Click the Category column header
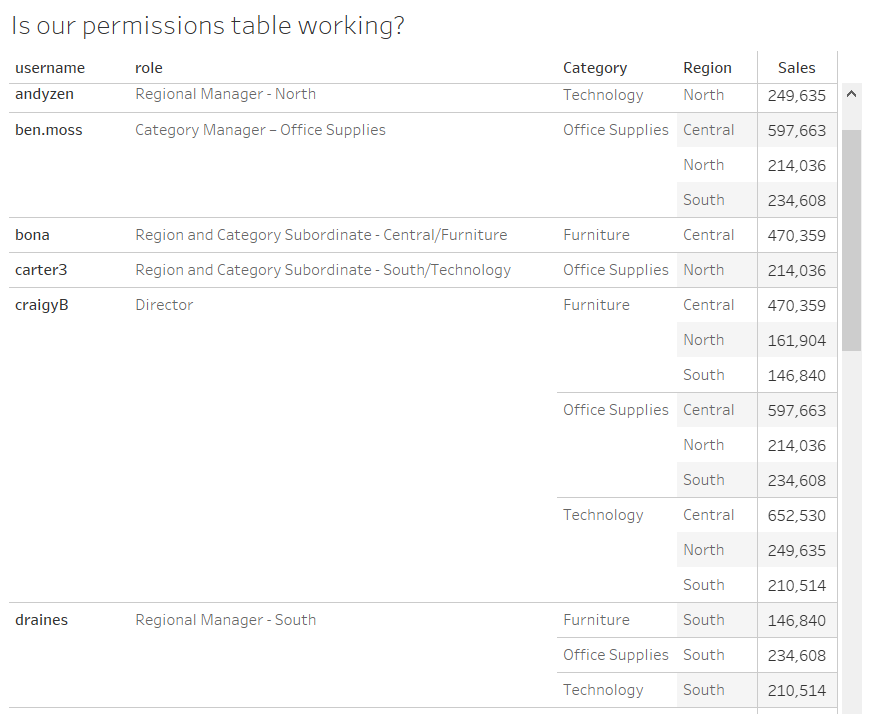This screenshot has width=869, height=714. (595, 68)
